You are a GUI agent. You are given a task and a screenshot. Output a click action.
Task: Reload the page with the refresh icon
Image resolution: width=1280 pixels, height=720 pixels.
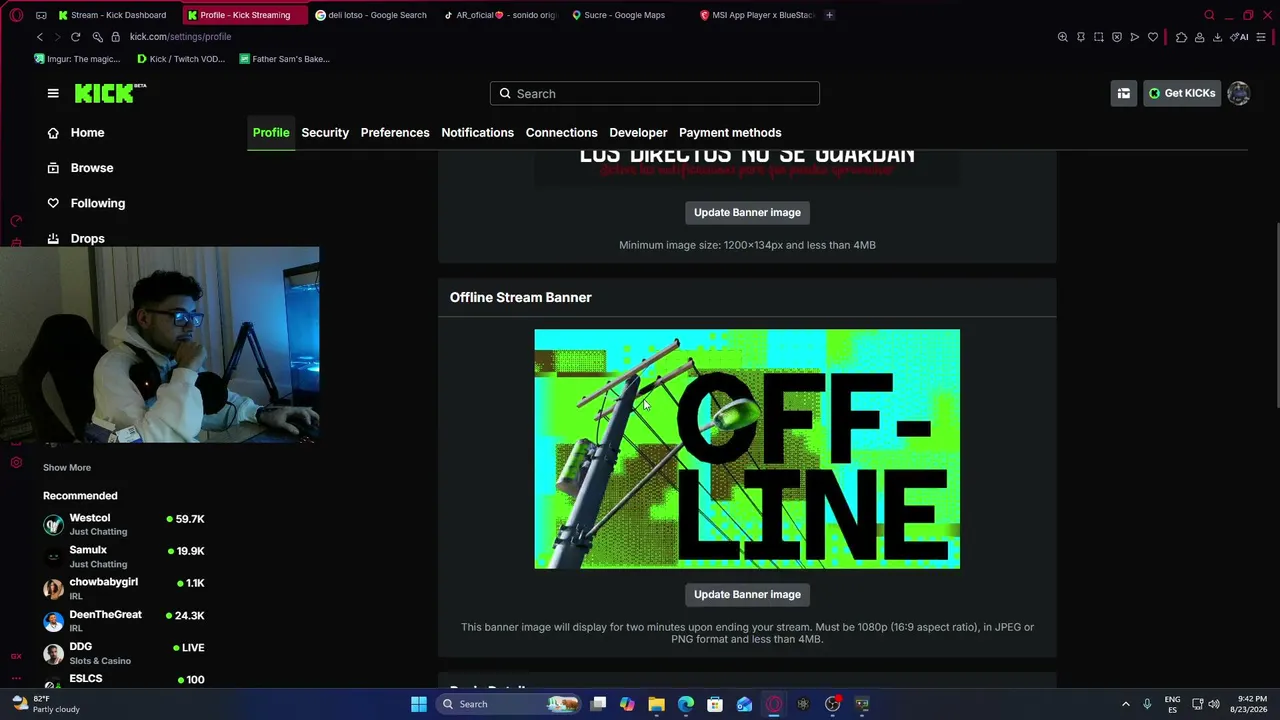[x=75, y=37]
